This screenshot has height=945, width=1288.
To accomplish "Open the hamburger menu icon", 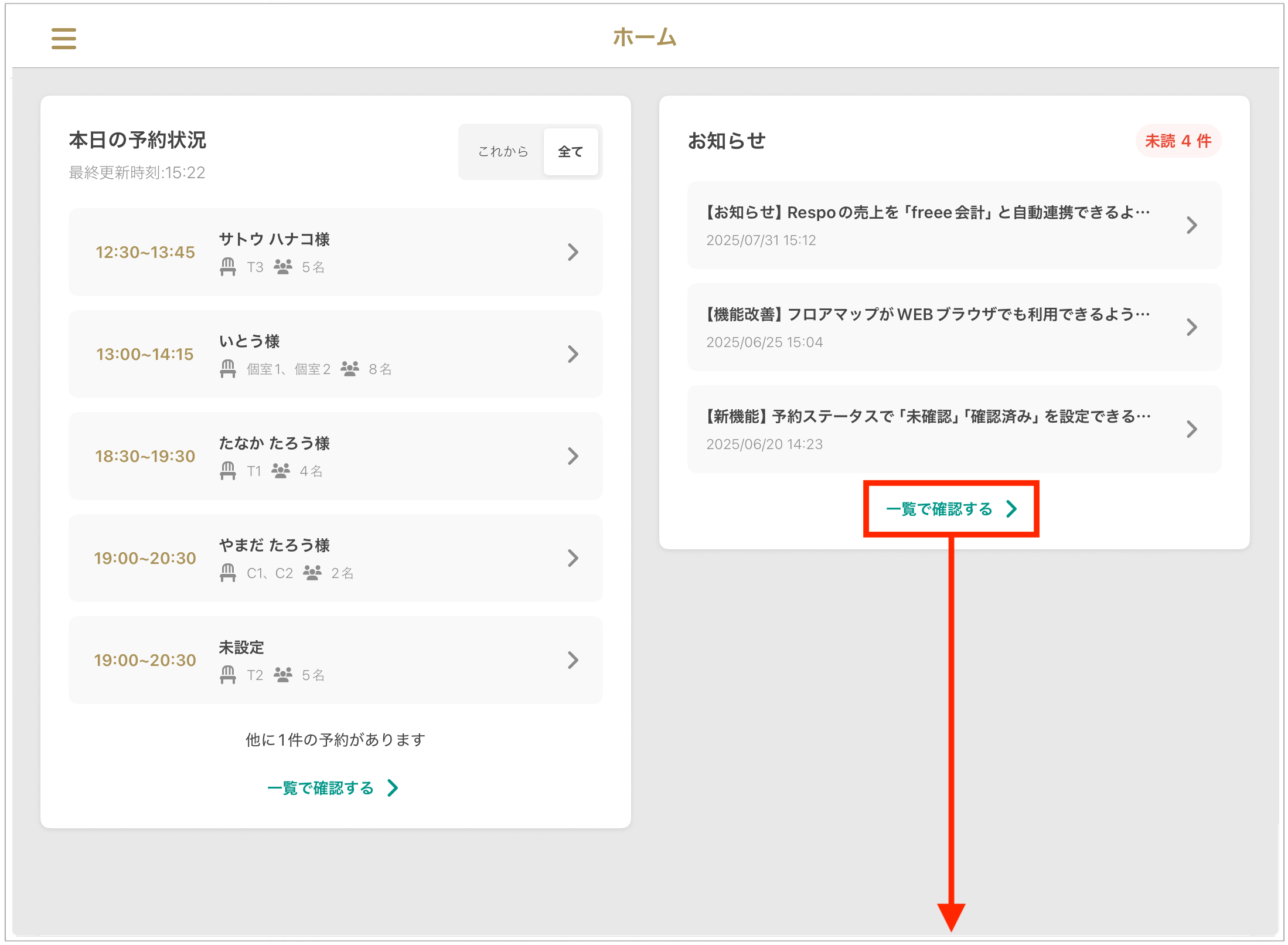I will [63, 39].
